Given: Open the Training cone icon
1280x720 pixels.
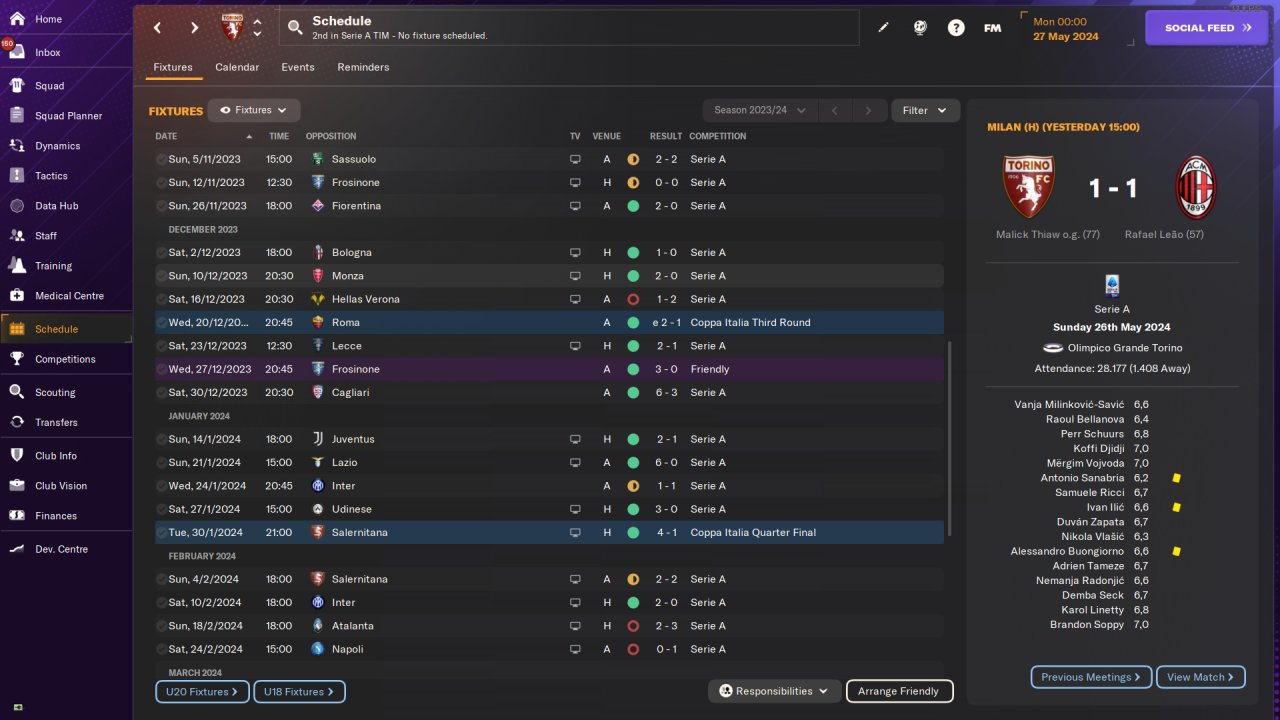Looking at the screenshot, I should 17,266.
